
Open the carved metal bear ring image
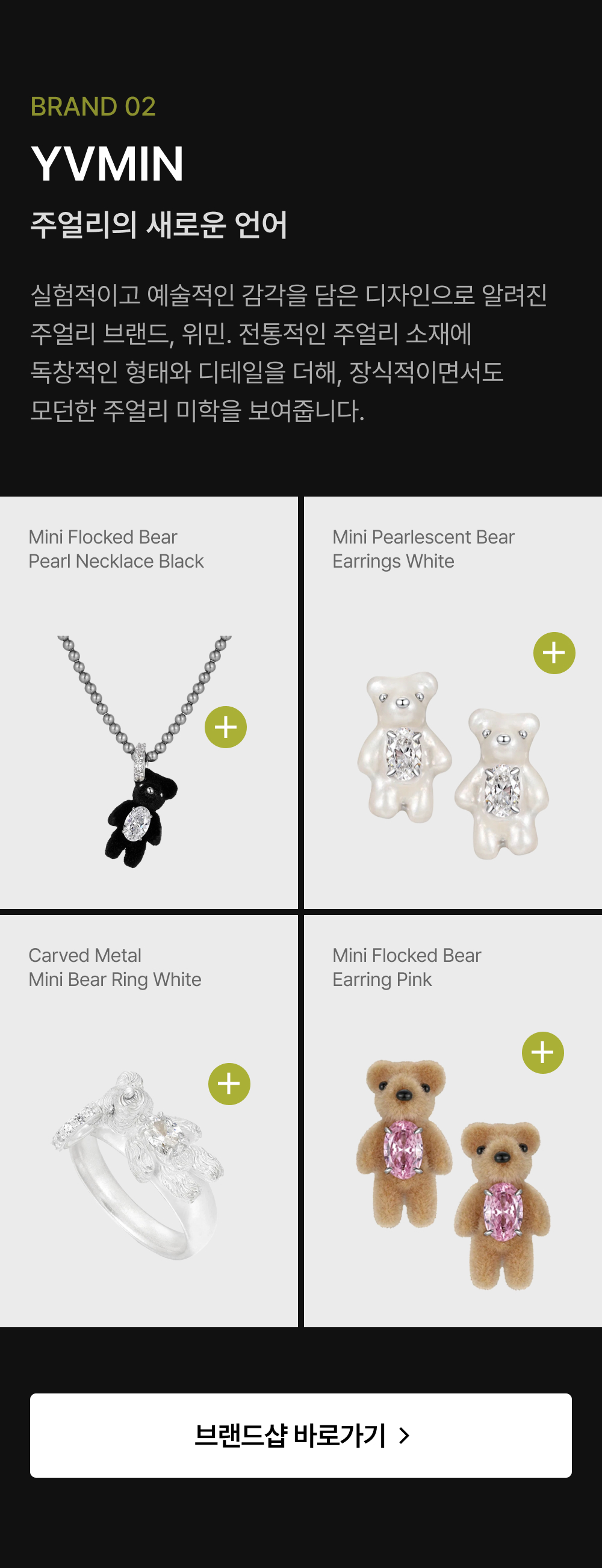coord(138,1165)
